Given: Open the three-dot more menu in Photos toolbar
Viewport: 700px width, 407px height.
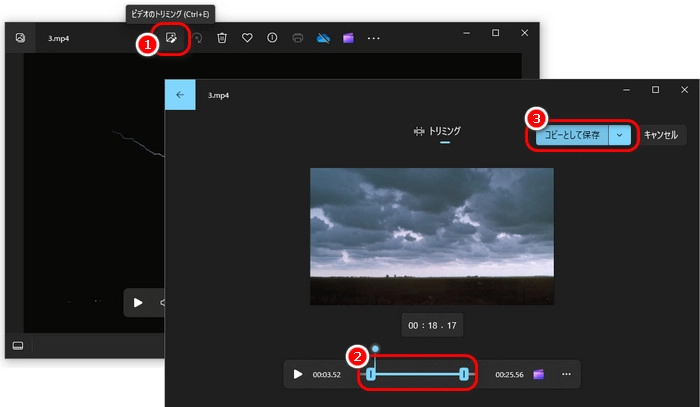Looking at the screenshot, I should 374,38.
